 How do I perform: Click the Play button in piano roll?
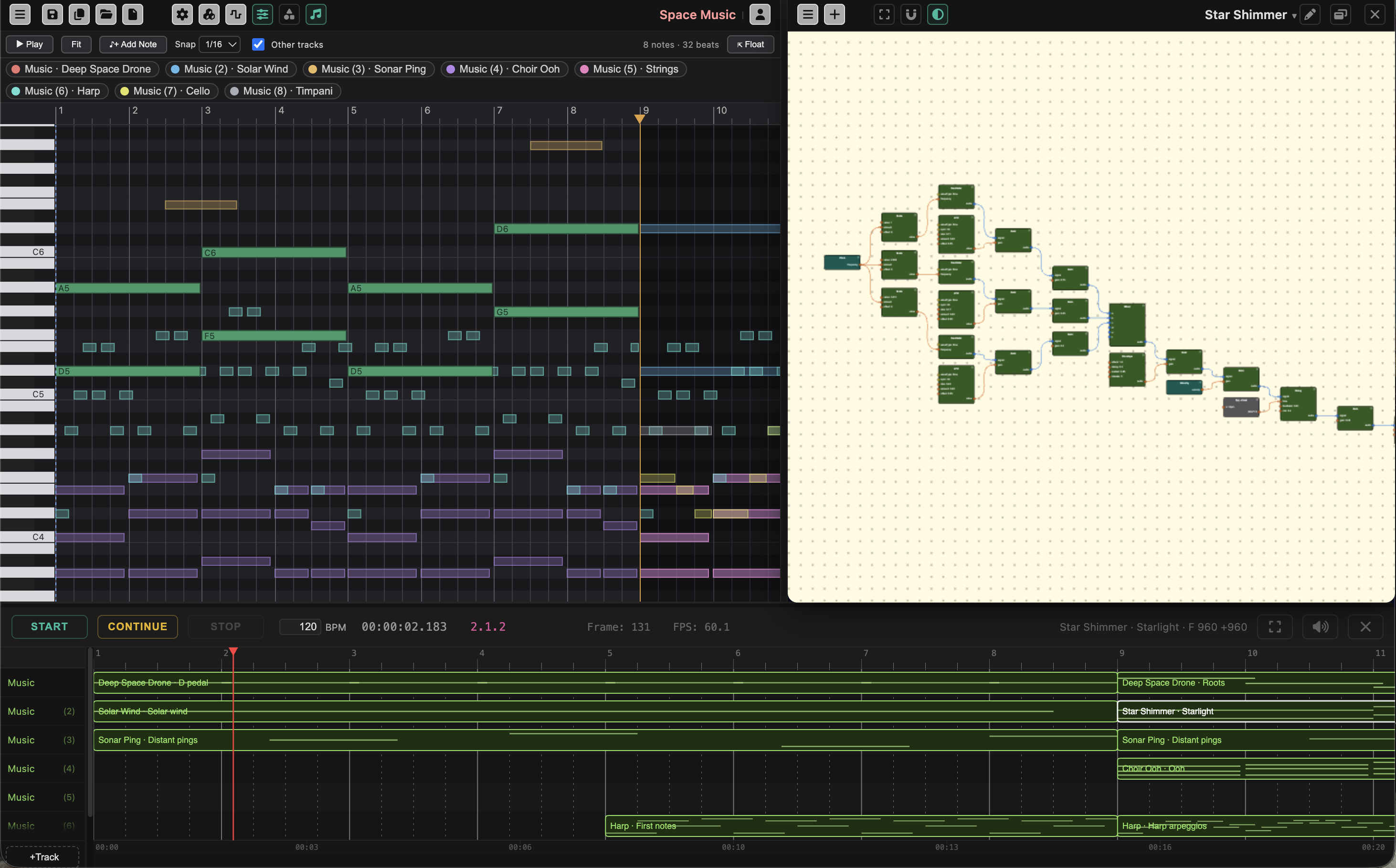[x=29, y=44]
